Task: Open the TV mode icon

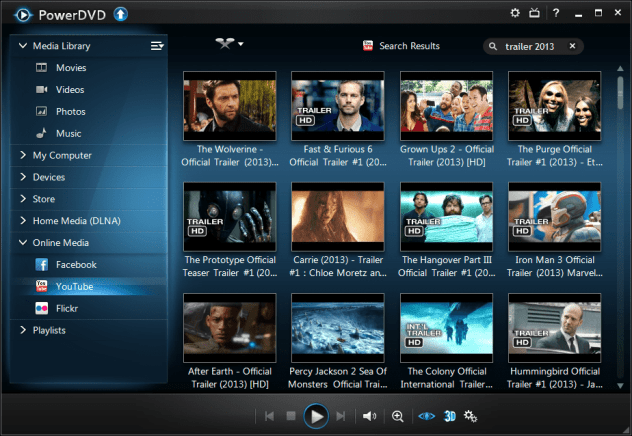Action: (x=537, y=13)
